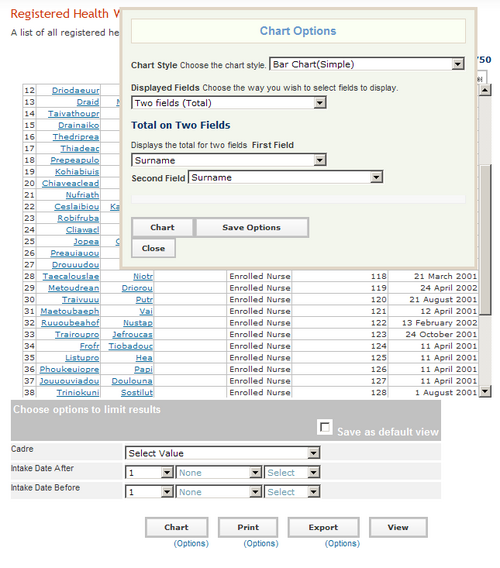Screen dimensions: 500x568
Task: Open the Taecalouslae surname link
Action: 71,276
